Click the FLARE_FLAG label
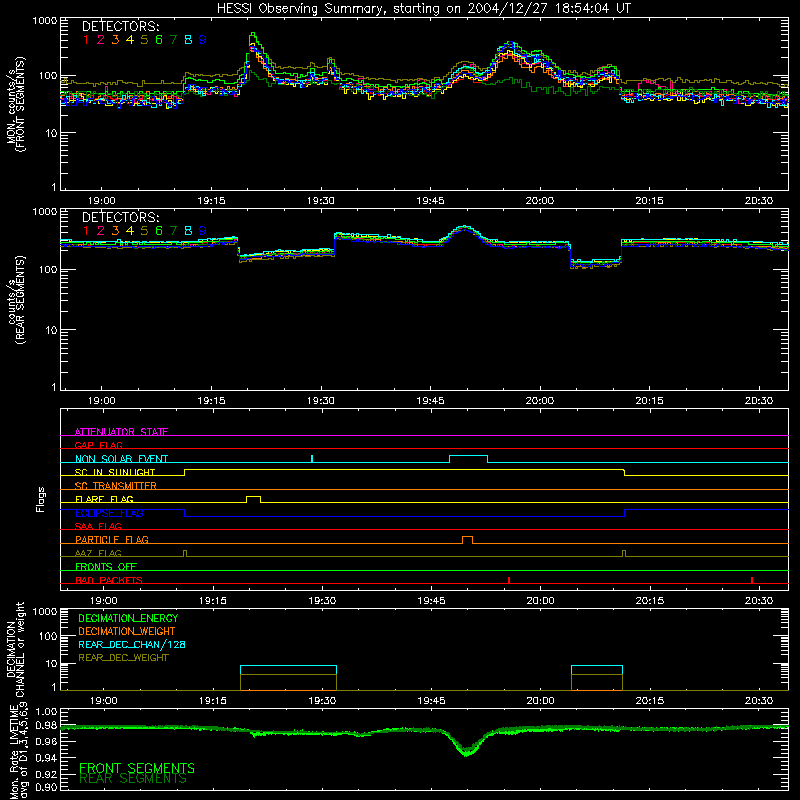 104,499
